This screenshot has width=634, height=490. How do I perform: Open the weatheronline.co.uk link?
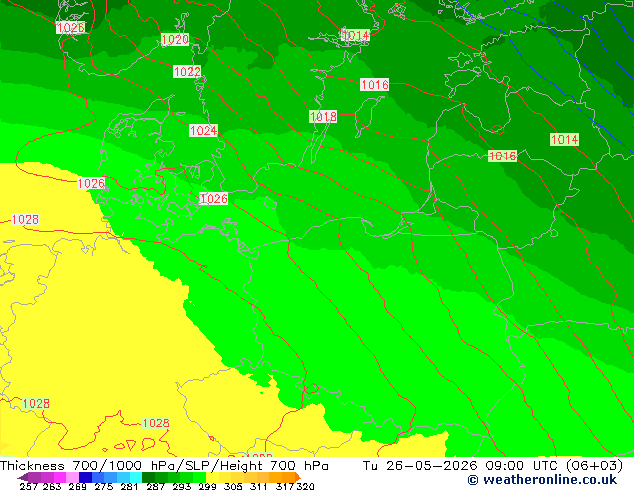point(542,480)
